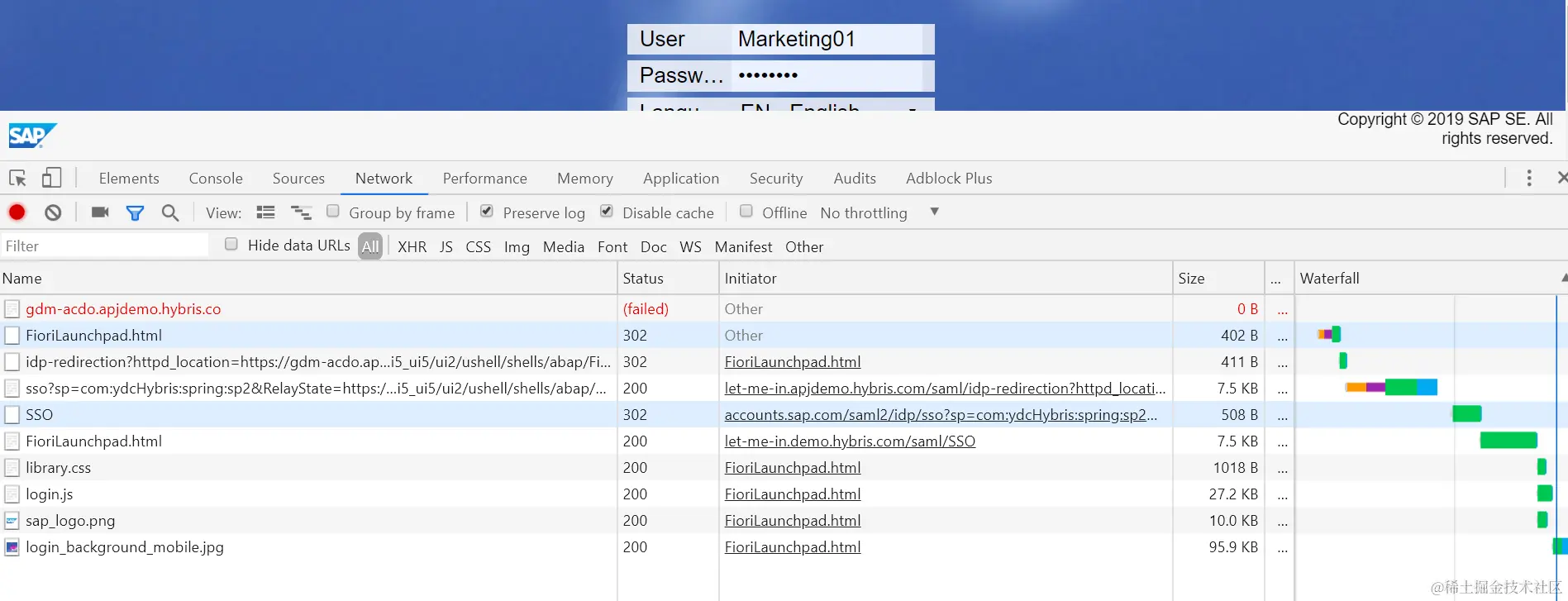Screen dimensions: 1568x601
Task: Open the Elements tab
Action: pos(129,178)
